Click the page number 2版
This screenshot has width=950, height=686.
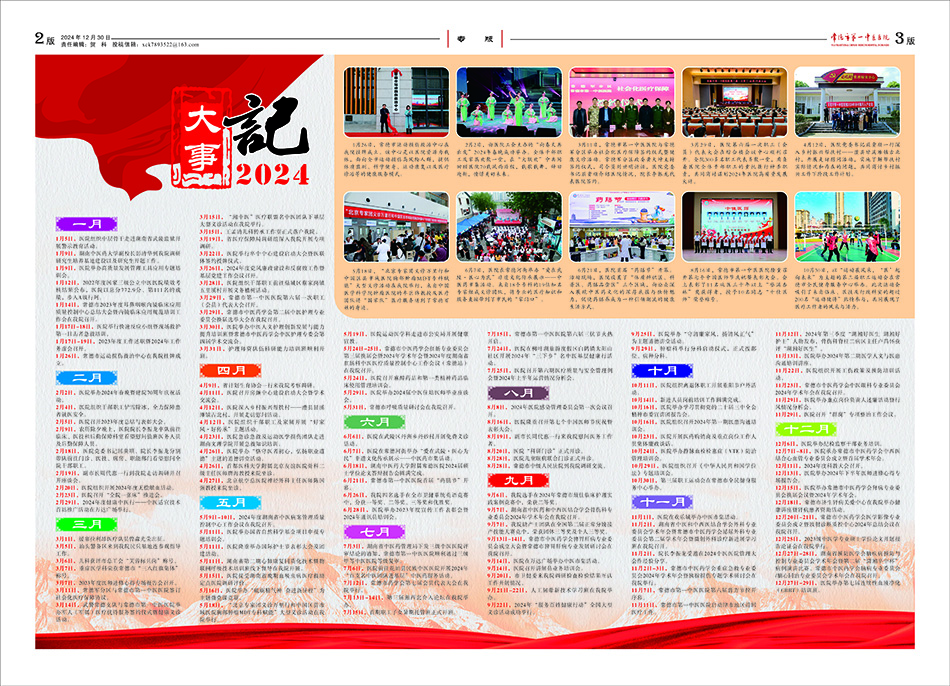click(45, 39)
